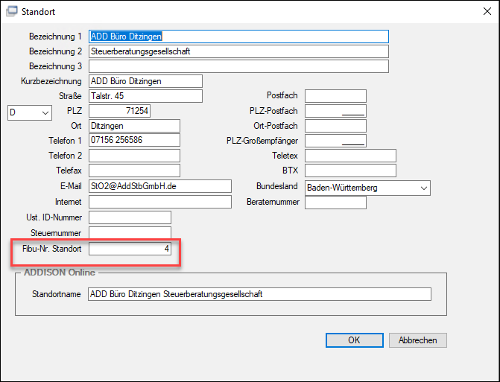Click the E-Mail label
Viewport: 500px width, 382px height.
[71, 186]
